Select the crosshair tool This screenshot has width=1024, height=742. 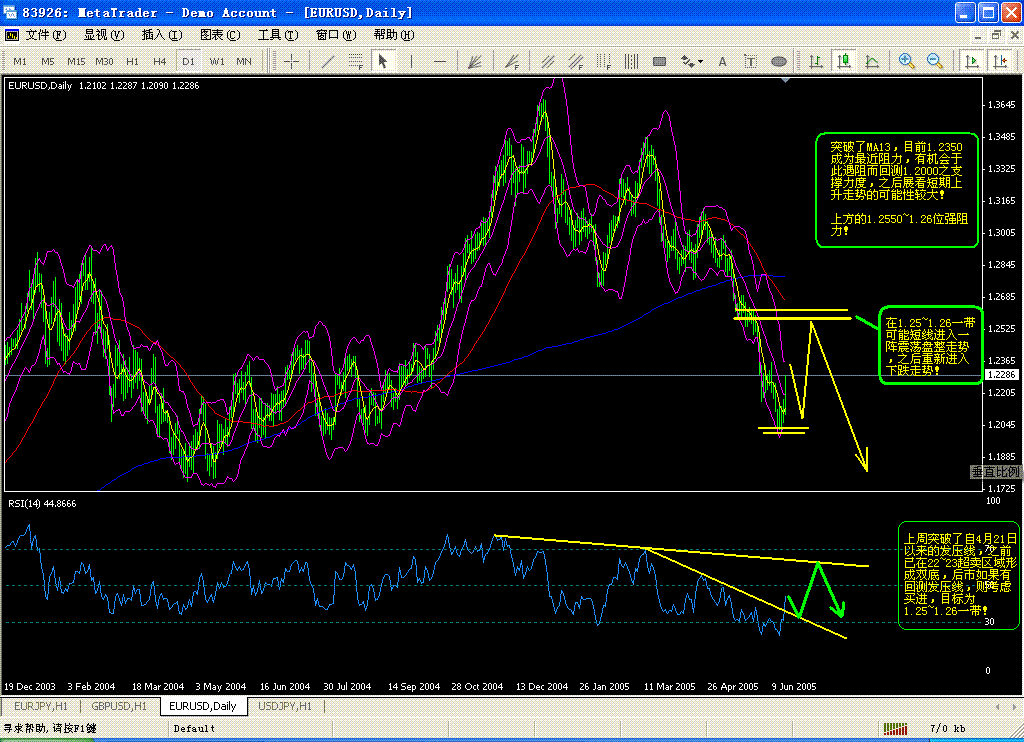point(291,61)
